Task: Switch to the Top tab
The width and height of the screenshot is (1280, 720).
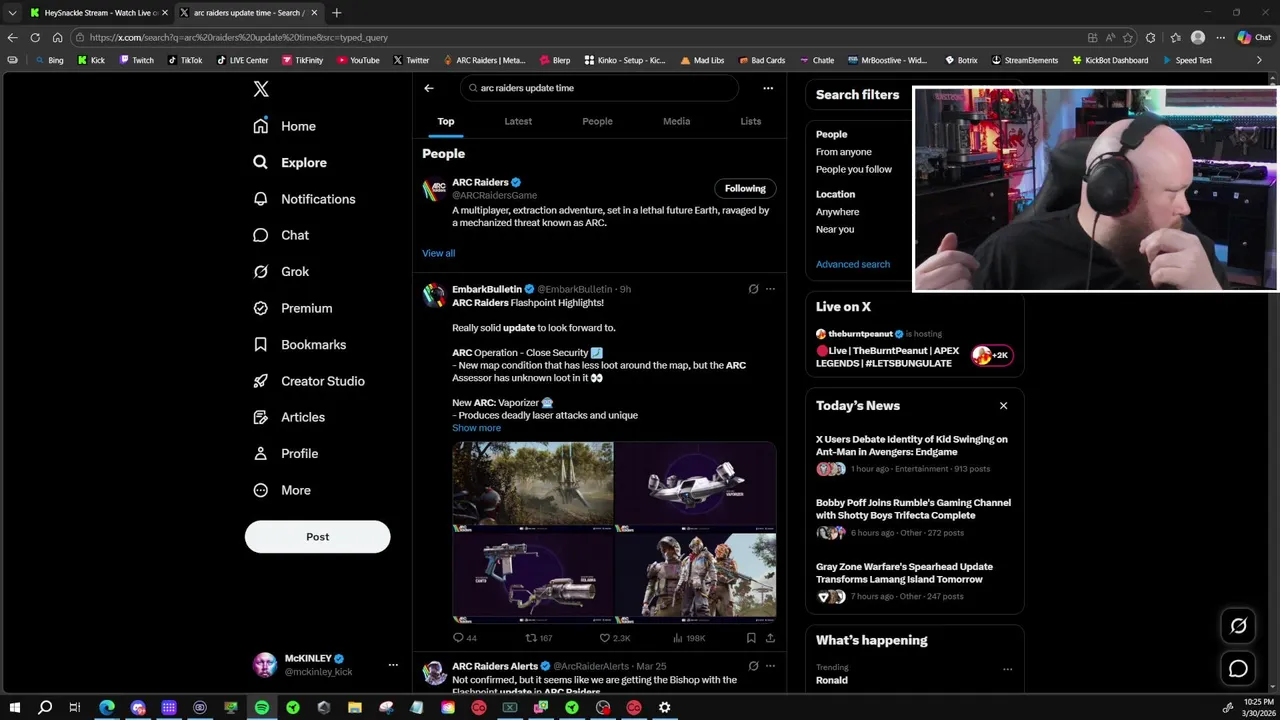Action: pyautogui.click(x=446, y=121)
